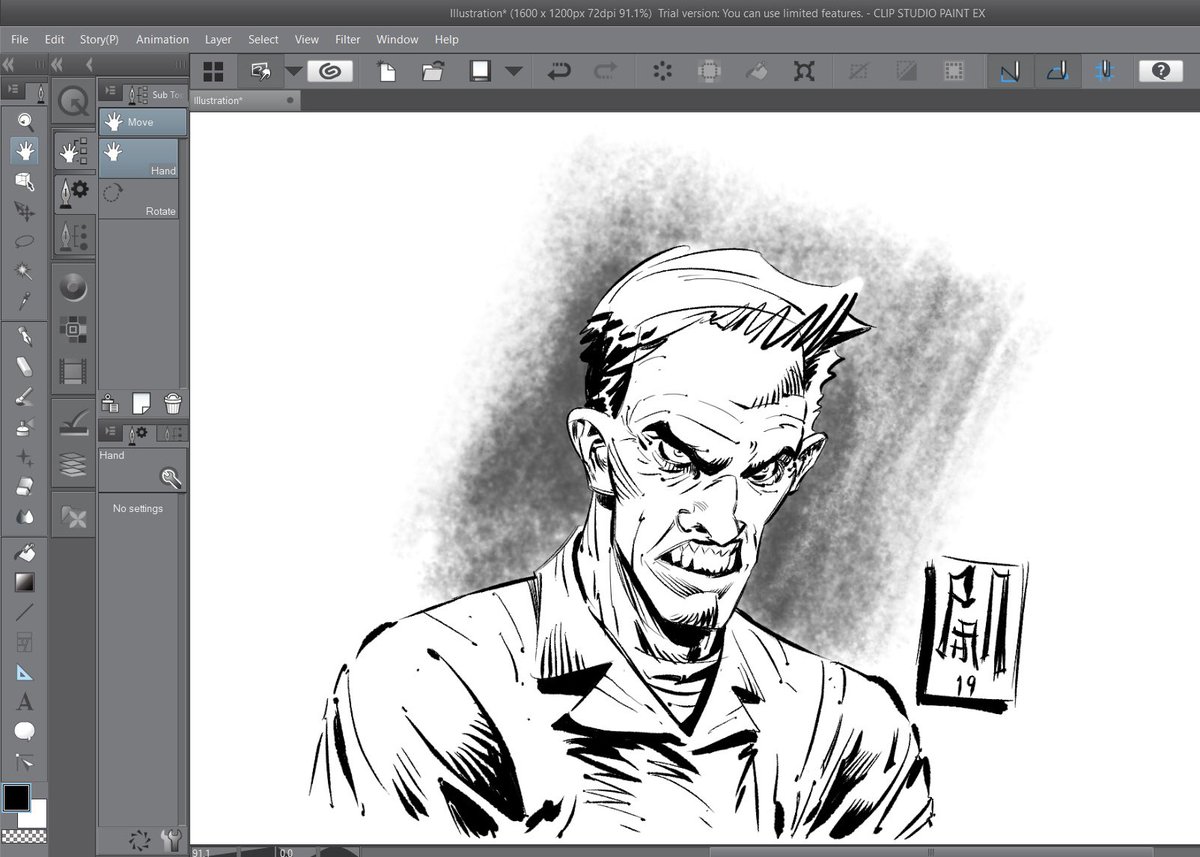Select the Figure line tool
Viewport: 1200px width, 857px height.
tap(25, 612)
